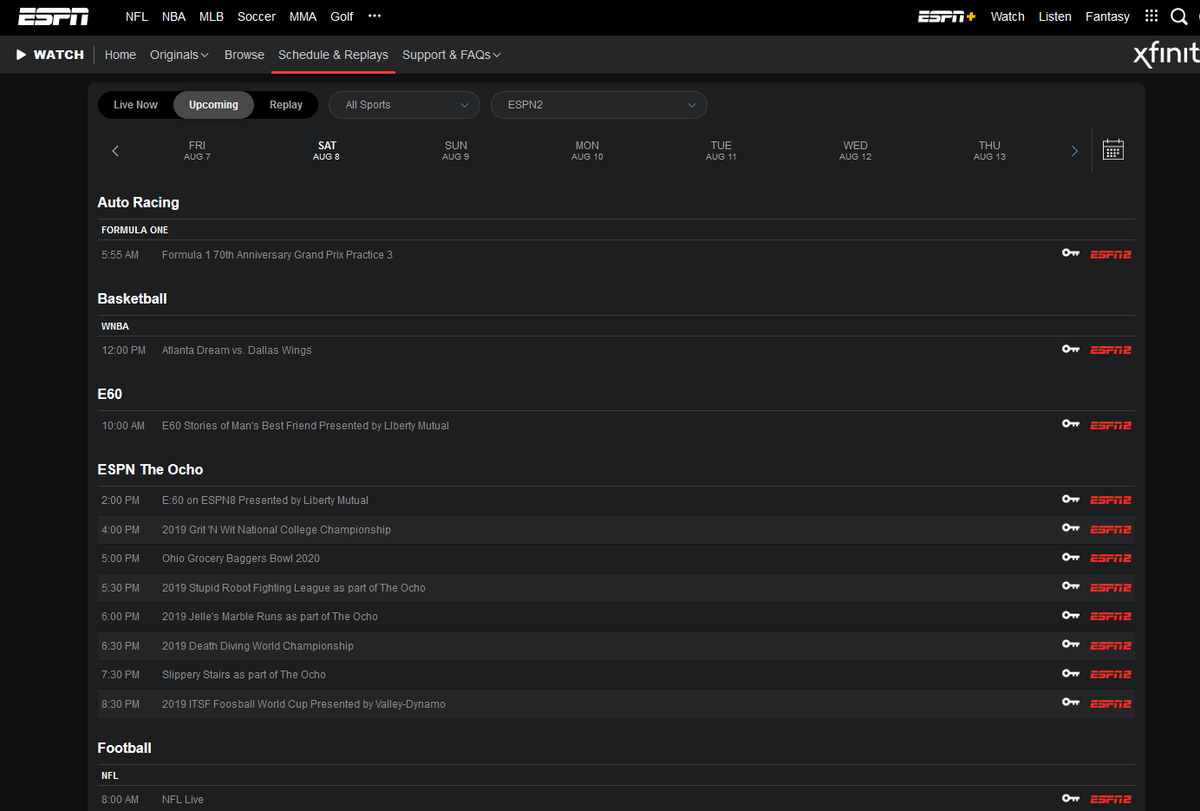
Task: Open the Golf menu
Action: 342,17
